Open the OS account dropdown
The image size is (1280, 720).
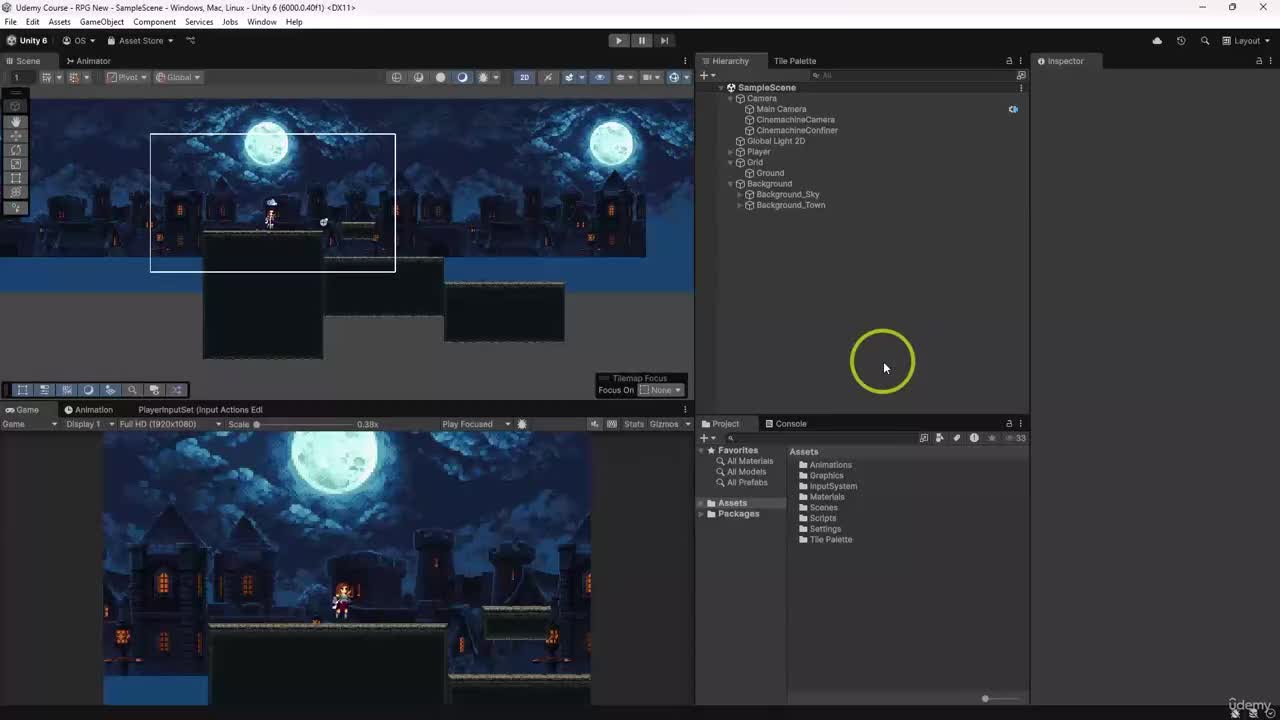coord(79,41)
